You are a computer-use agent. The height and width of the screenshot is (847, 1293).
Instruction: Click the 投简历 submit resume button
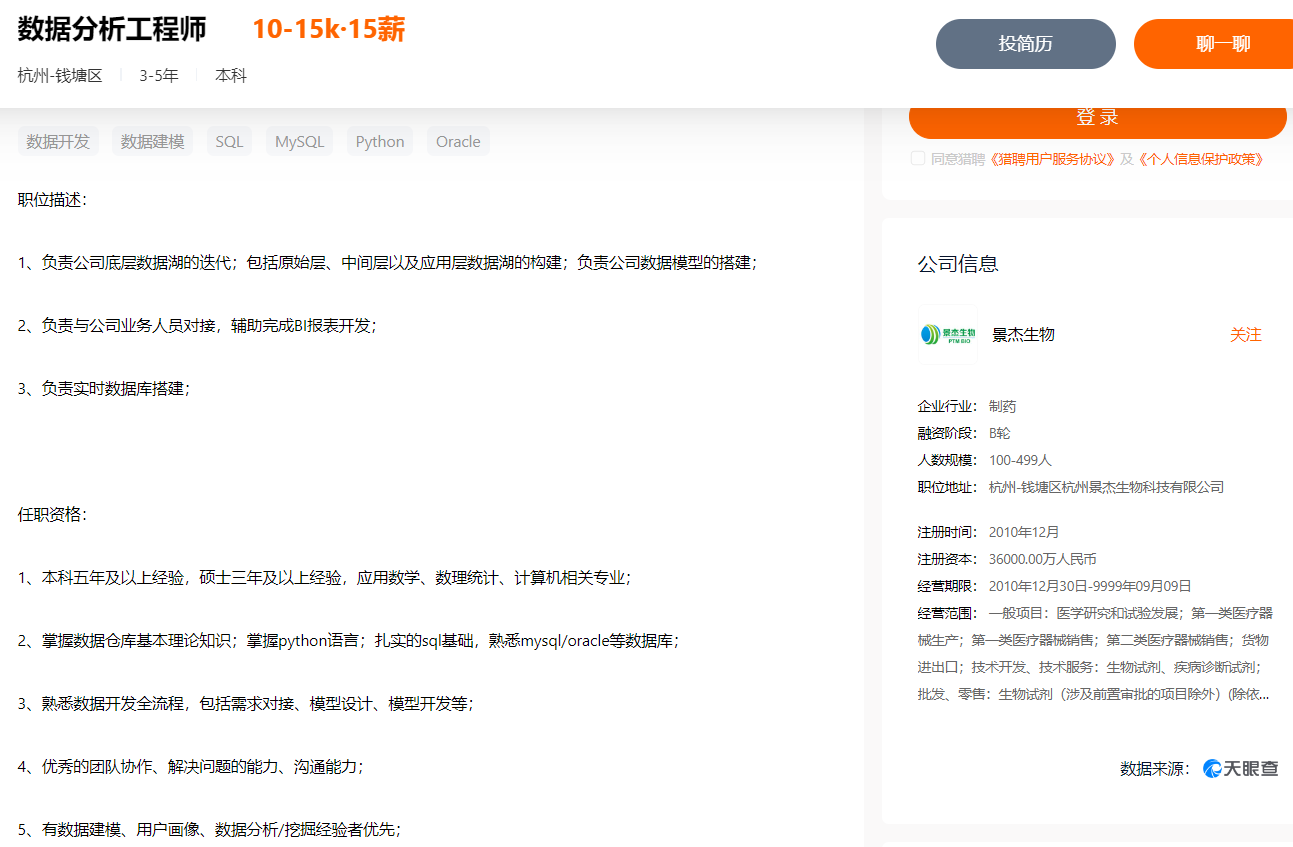(x=1025, y=44)
